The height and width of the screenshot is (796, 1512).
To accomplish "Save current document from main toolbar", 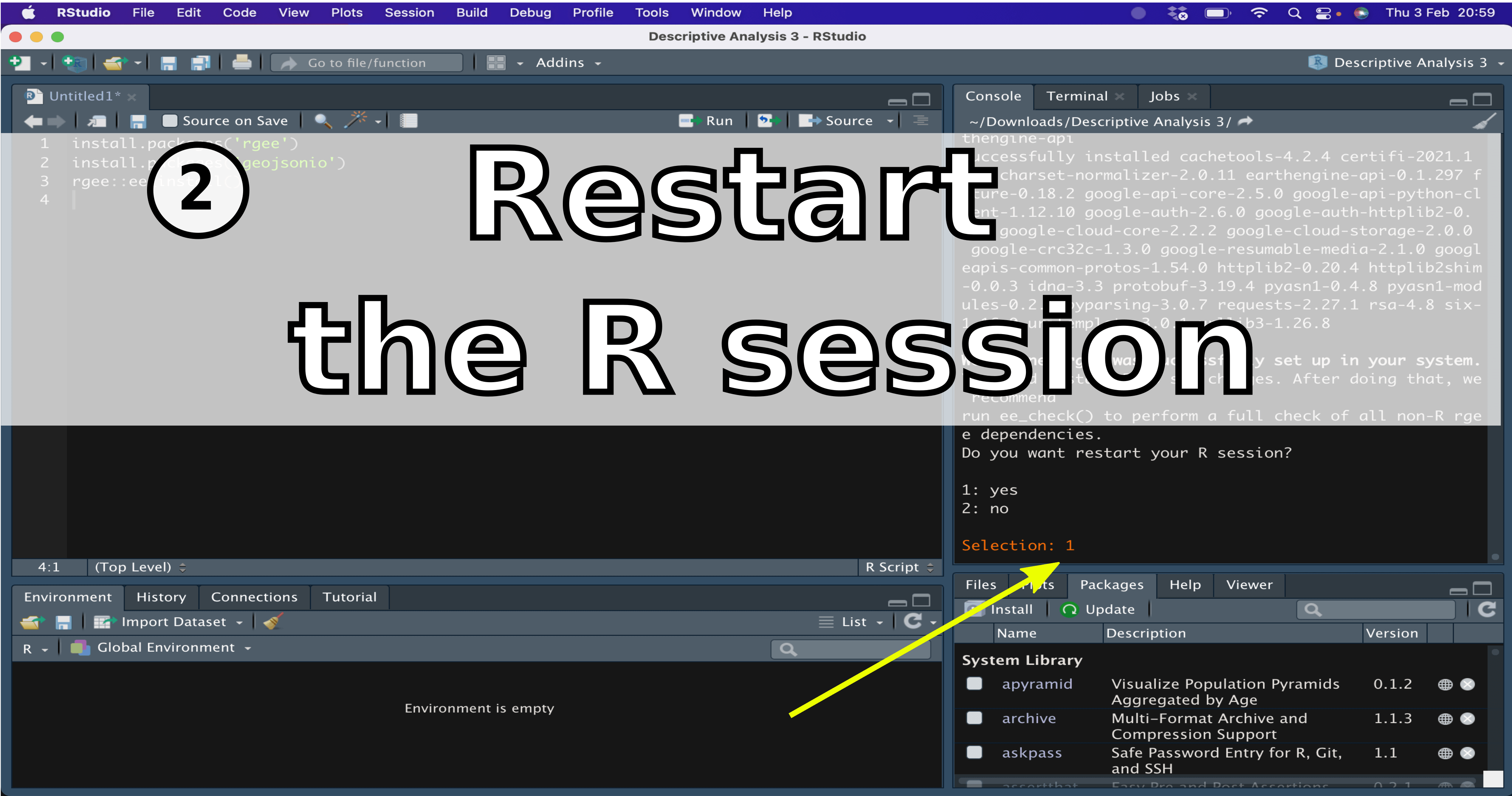I will click(x=169, y=63).
